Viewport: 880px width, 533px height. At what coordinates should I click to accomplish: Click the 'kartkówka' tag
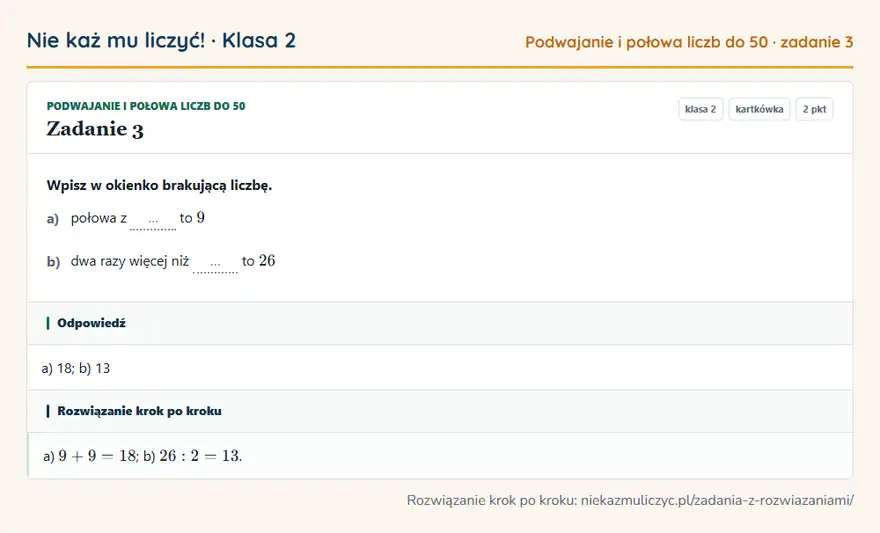[x=759, y=109]
